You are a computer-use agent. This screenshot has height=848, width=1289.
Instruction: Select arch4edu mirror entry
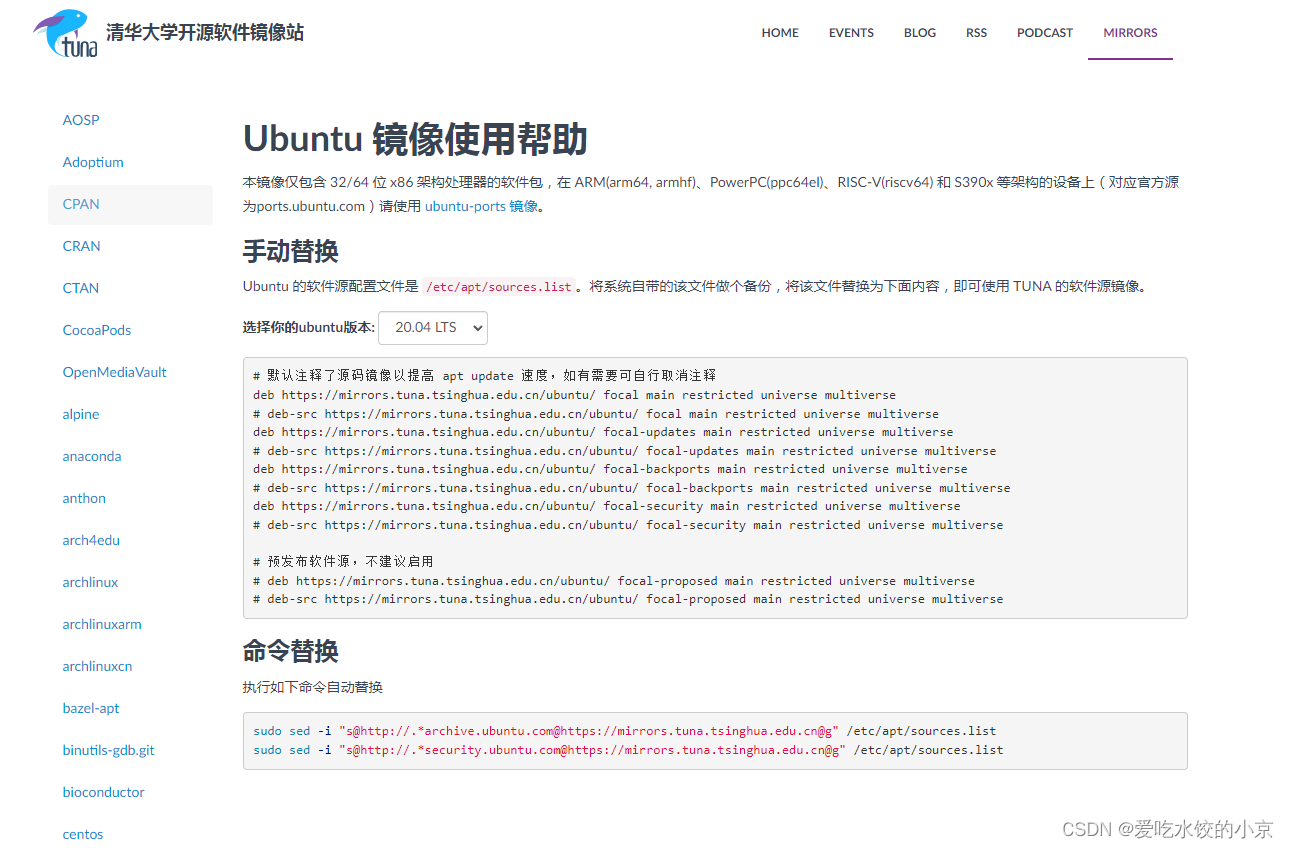(x=91, y=540)
